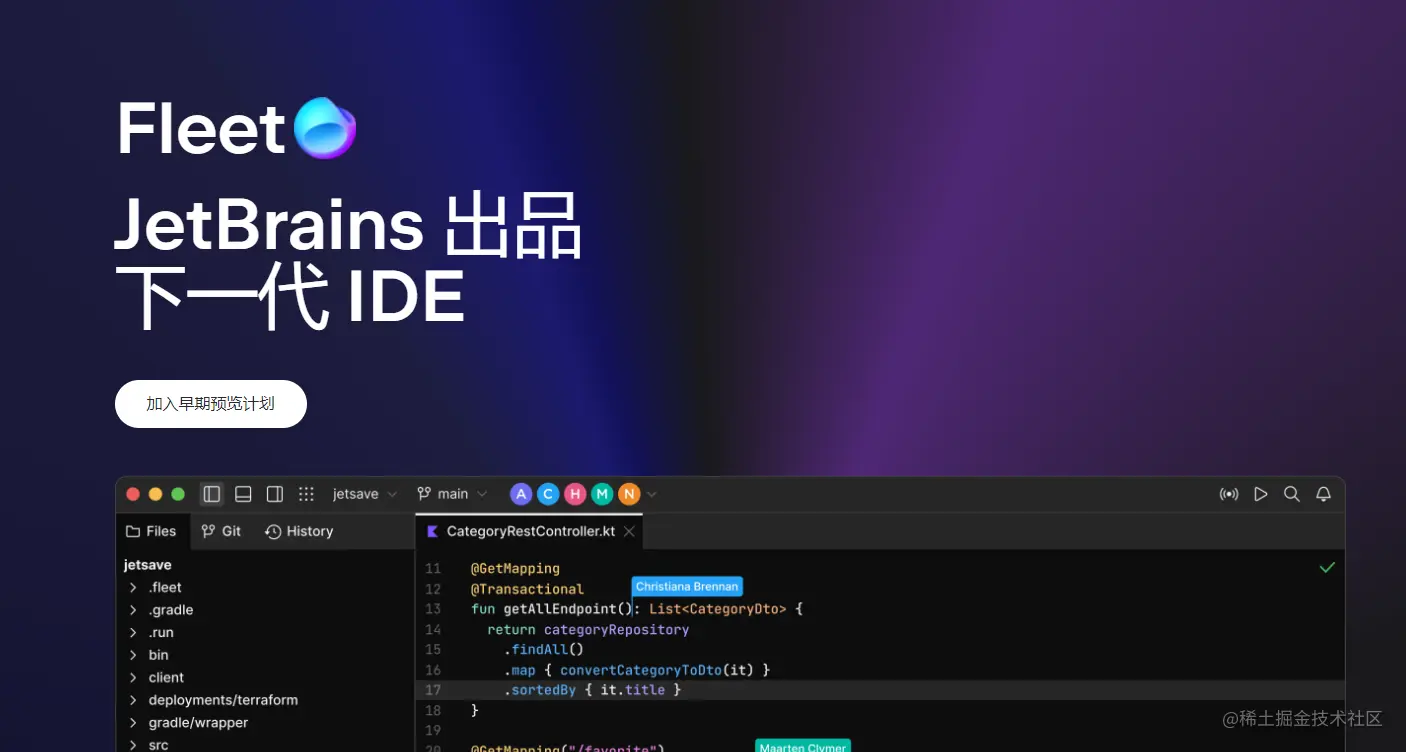Switch to the History tab
The height and width of the screenshot is (752, 1406).
[299, 531]
